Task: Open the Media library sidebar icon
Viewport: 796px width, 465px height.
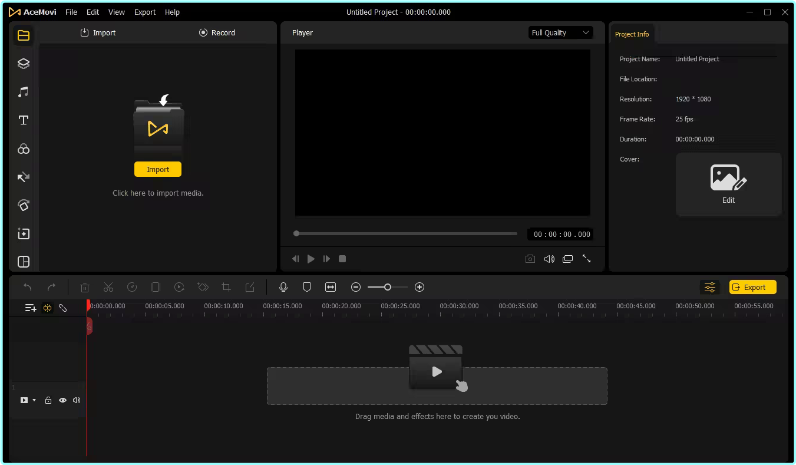Action: pos(23,36)
